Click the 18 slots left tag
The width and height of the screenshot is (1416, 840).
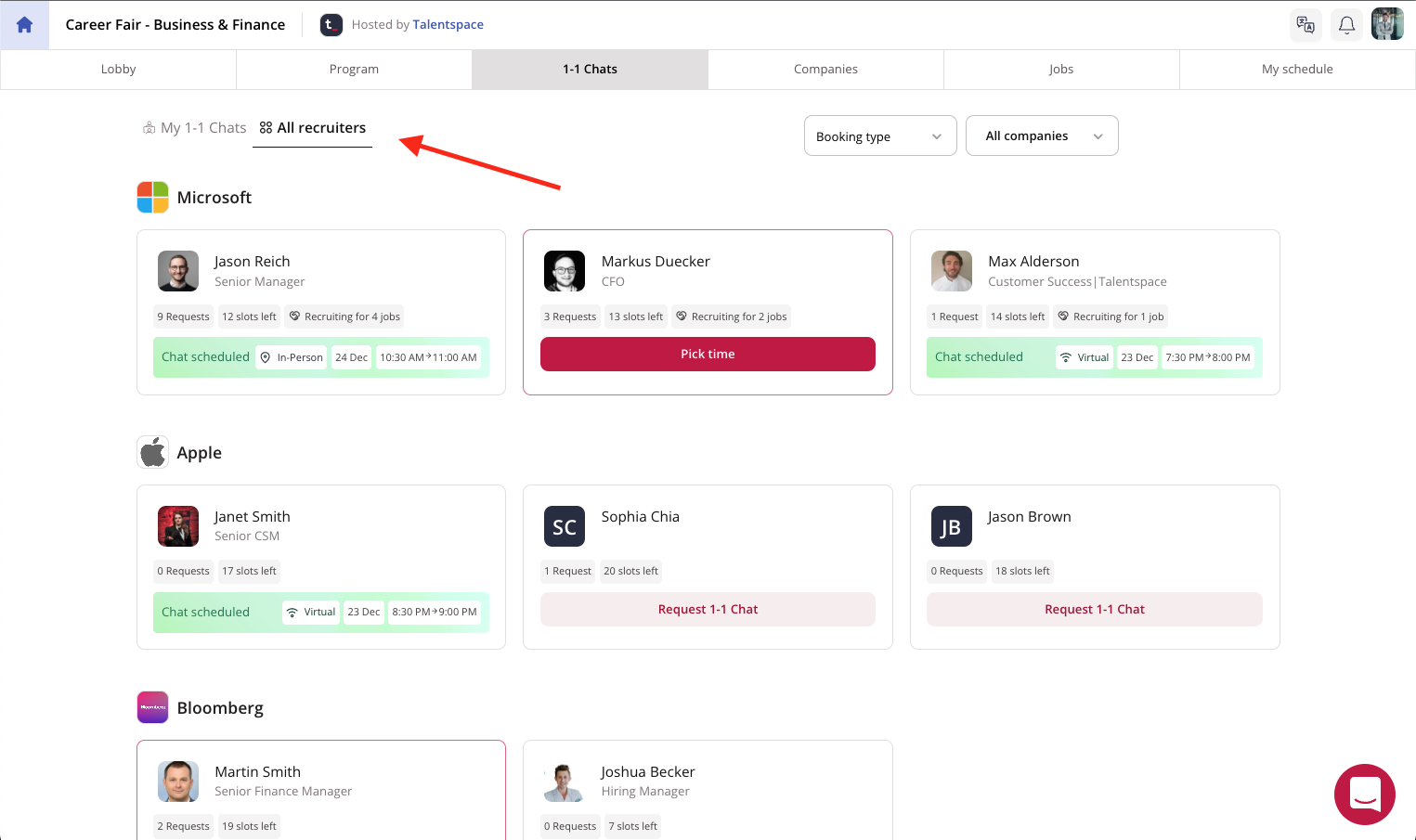(x=1022, y=571)
